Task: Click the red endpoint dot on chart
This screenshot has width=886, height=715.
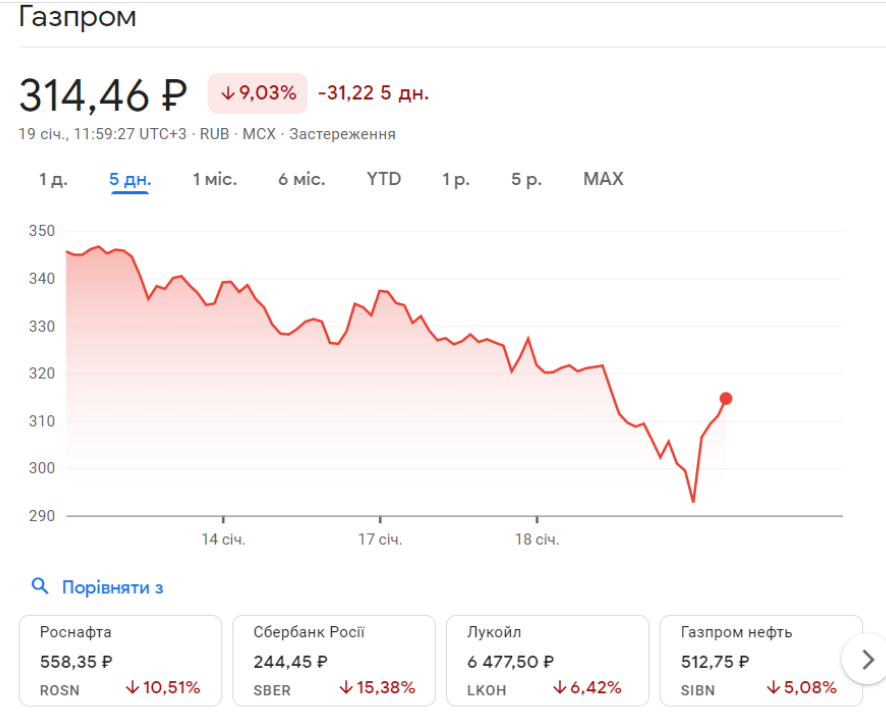Action: [x=726, y=399]
